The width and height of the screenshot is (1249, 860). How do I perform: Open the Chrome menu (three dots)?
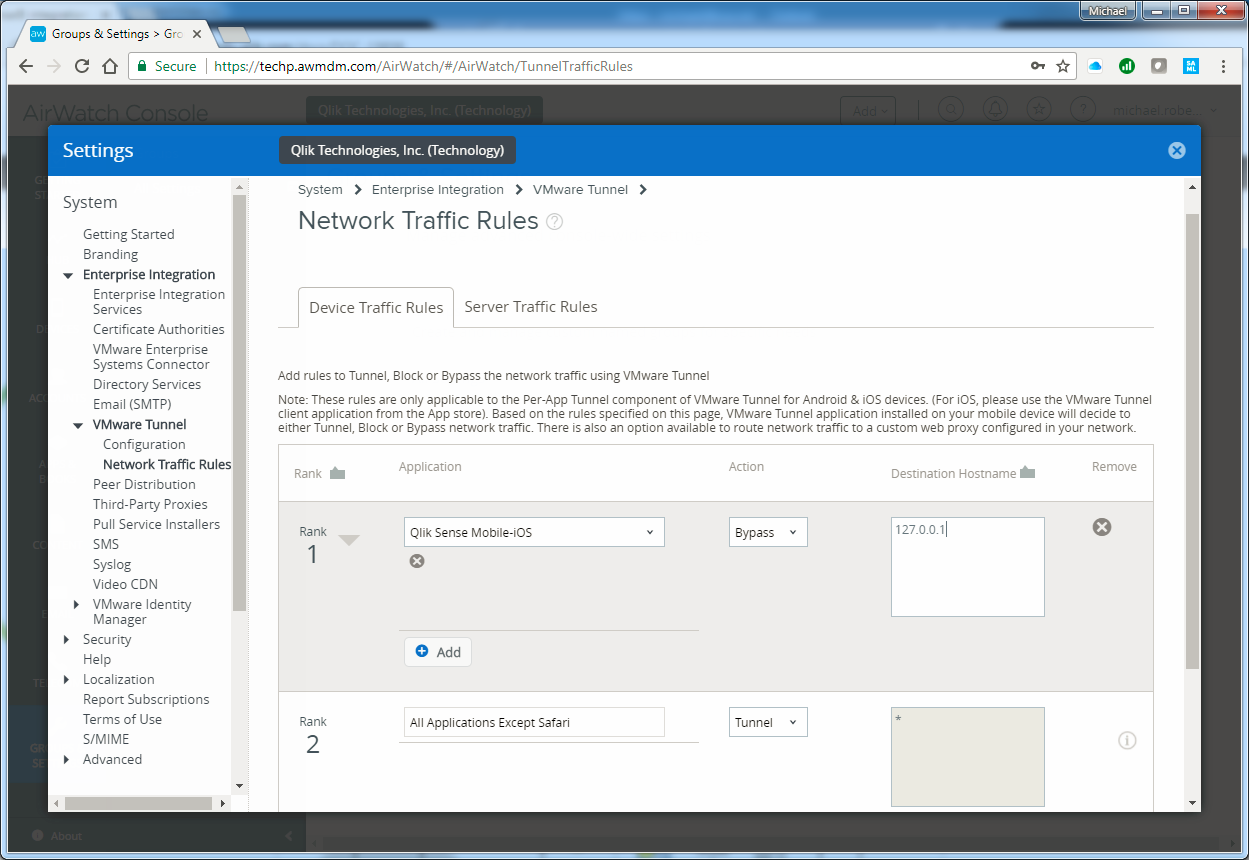pos(1223,66)
